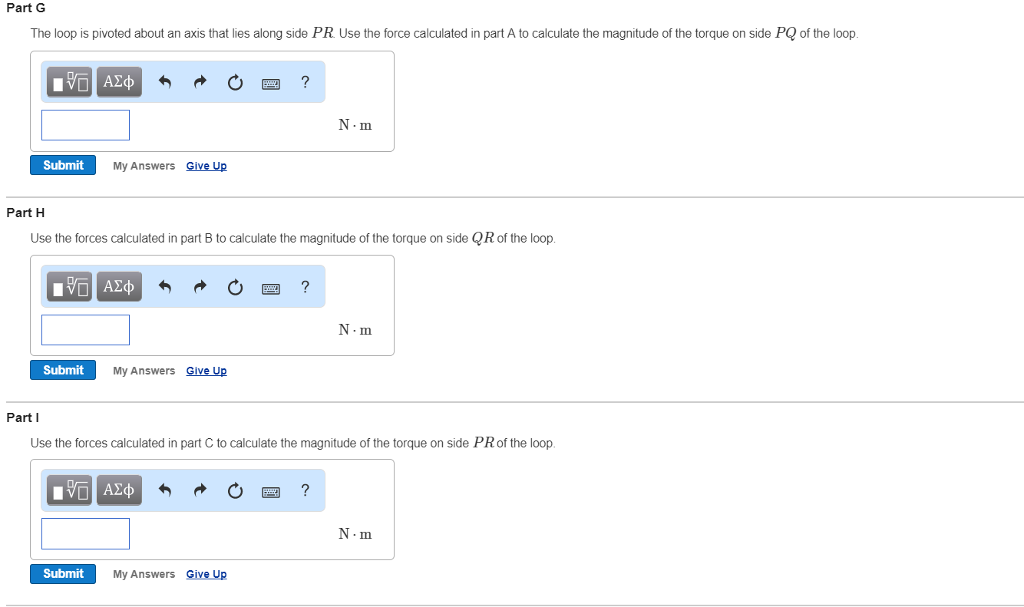Open the help question mark in Part G
Image resolution: width=1024 pixels, height=607 pixels.
(305, 82)
